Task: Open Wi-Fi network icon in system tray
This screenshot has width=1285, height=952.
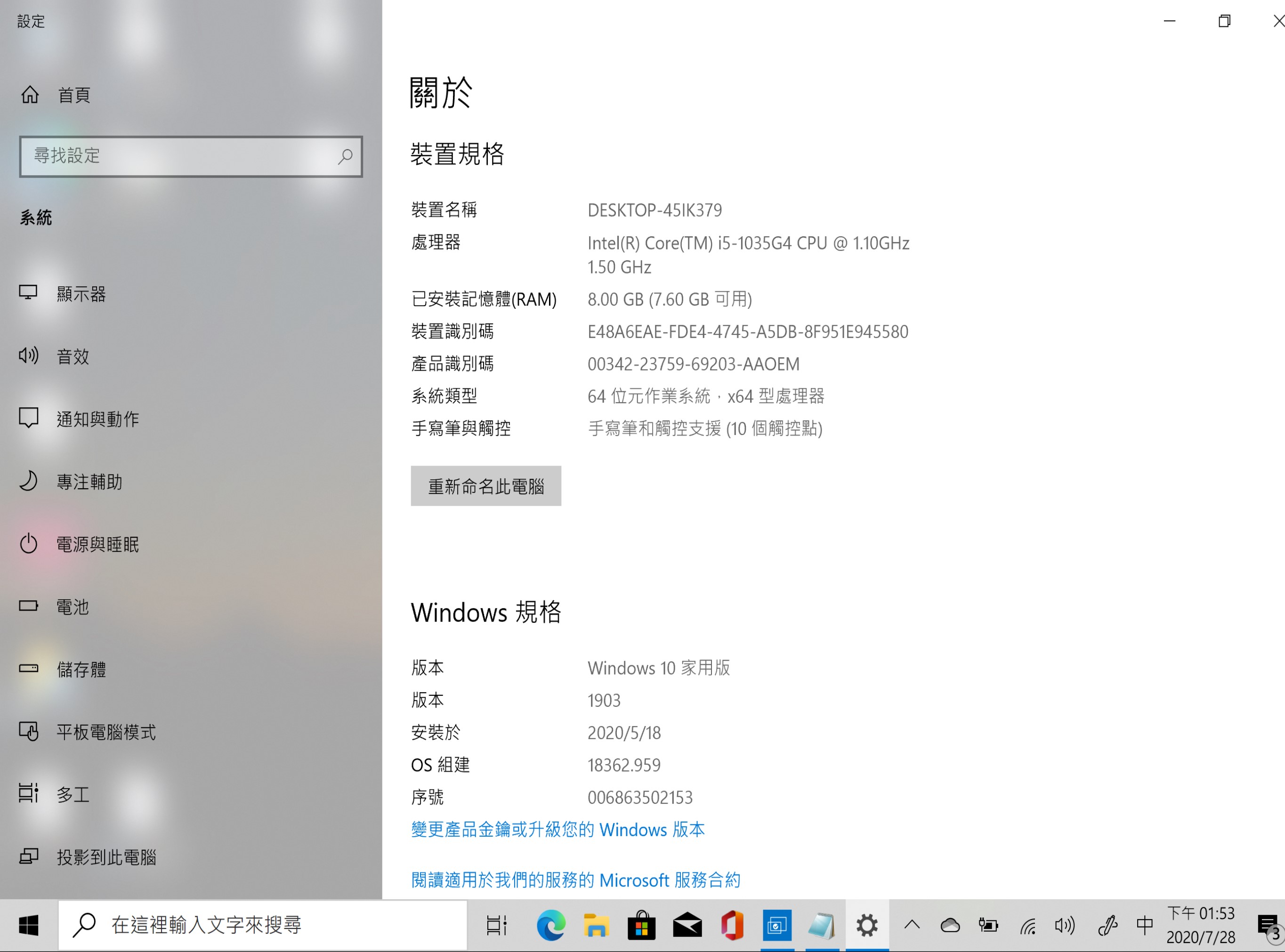Action: (x=1027, y=926)
